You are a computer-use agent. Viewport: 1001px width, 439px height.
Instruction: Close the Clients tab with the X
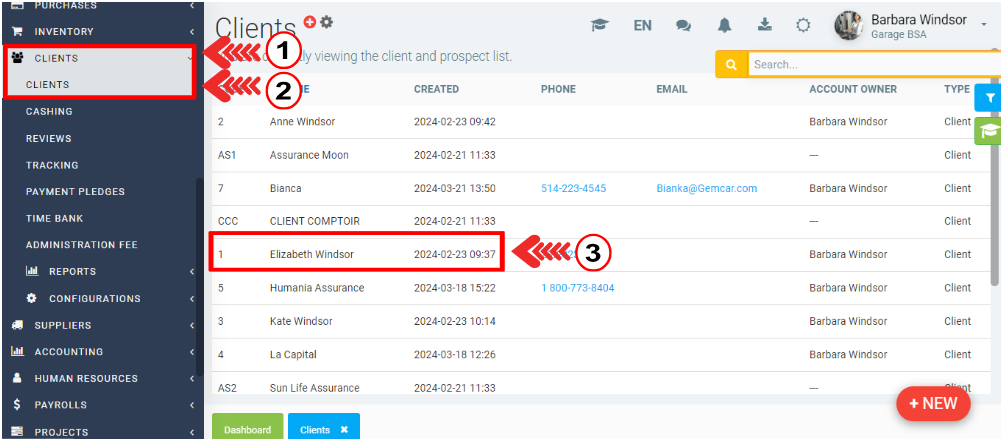click(x=344, y=429)
